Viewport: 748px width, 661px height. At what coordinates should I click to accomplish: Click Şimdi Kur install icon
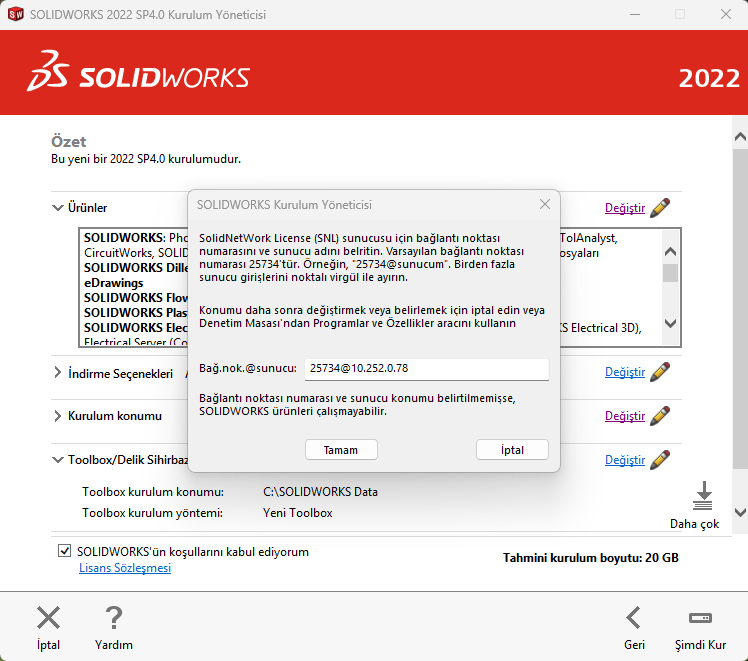[x=700, y=618]
